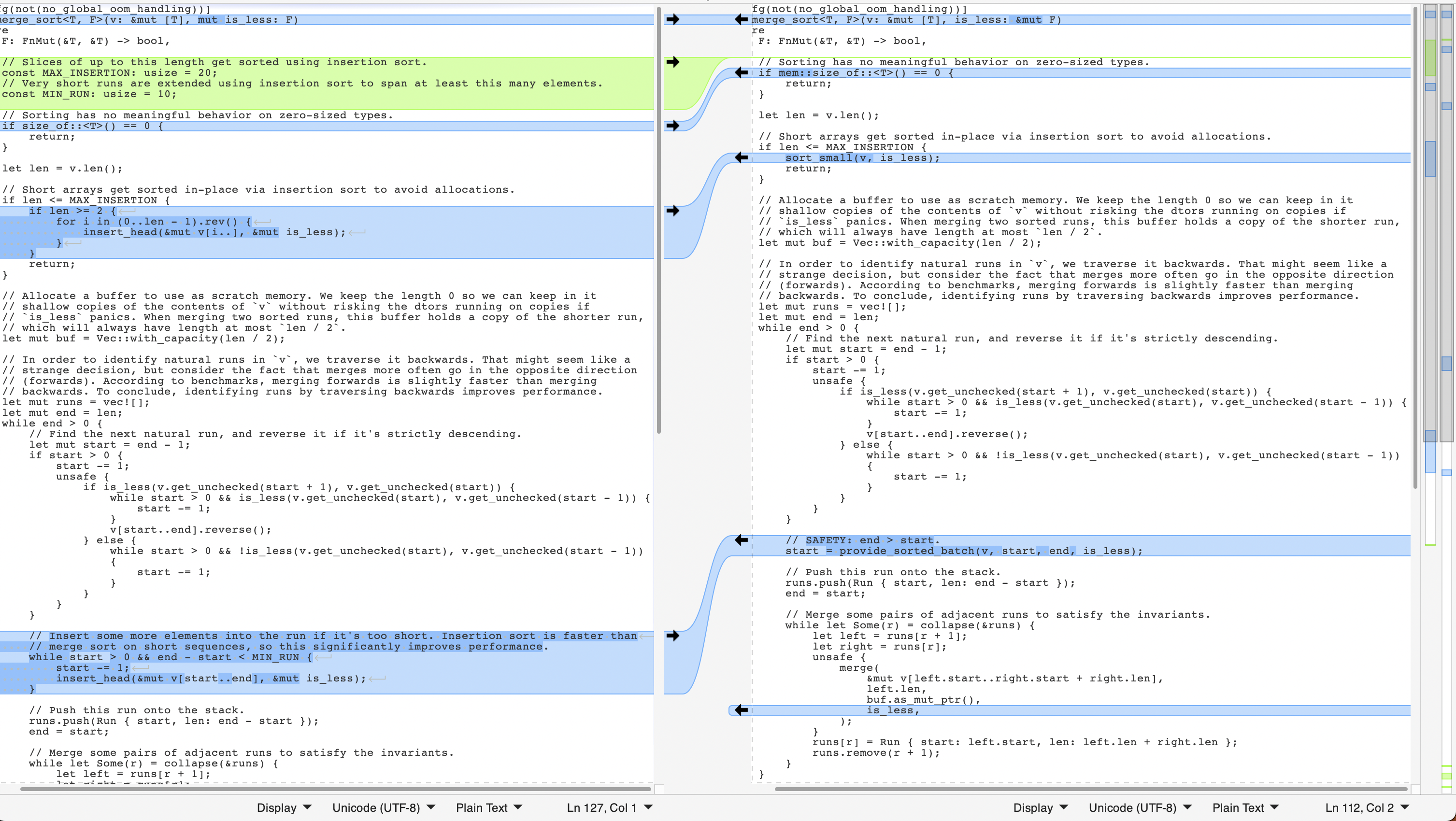Copy right is_less argument line to left
The image size is (1456, 821).
741,710
